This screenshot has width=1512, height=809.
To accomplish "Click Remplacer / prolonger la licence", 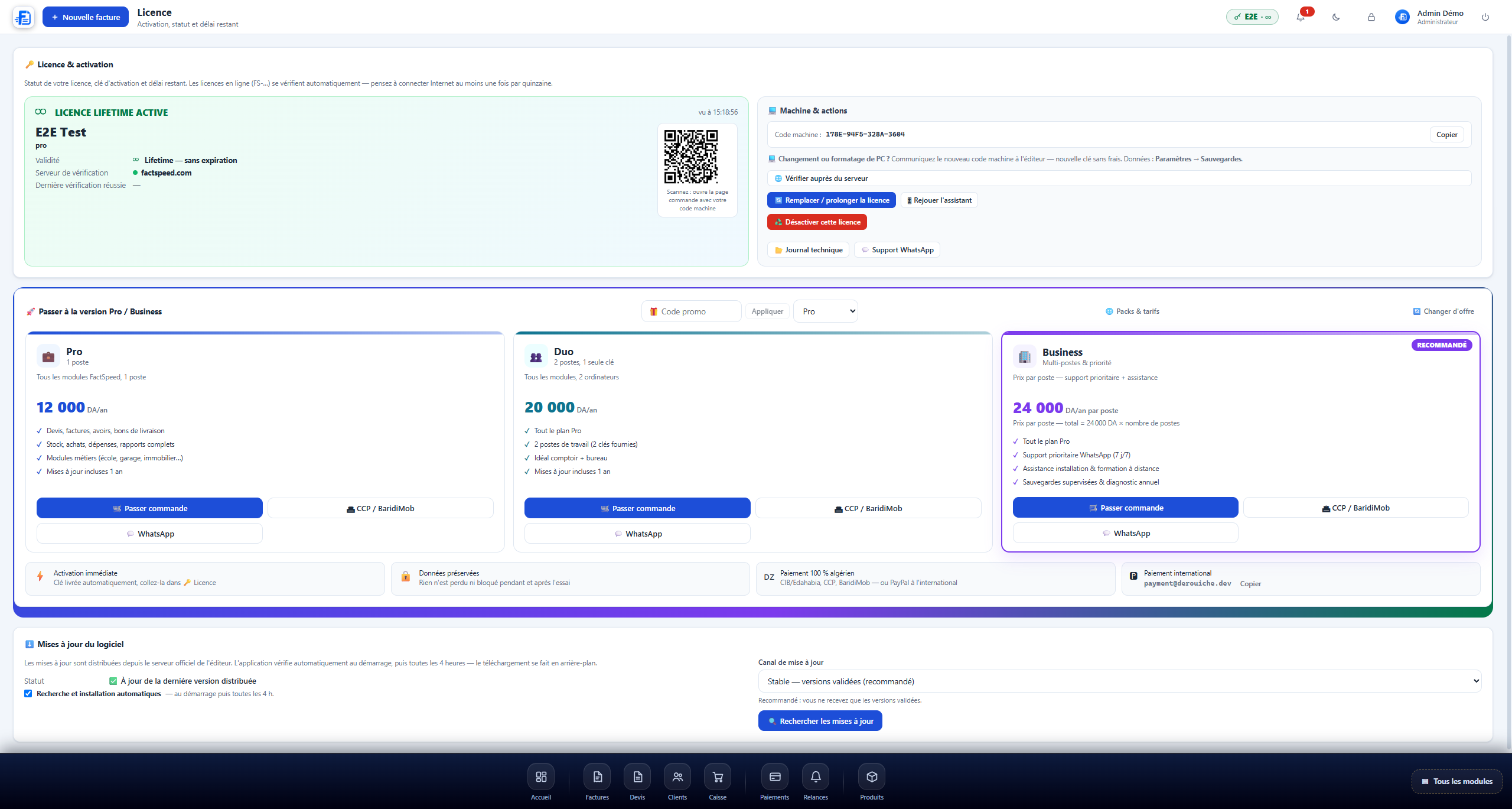I will coord(831,200).
